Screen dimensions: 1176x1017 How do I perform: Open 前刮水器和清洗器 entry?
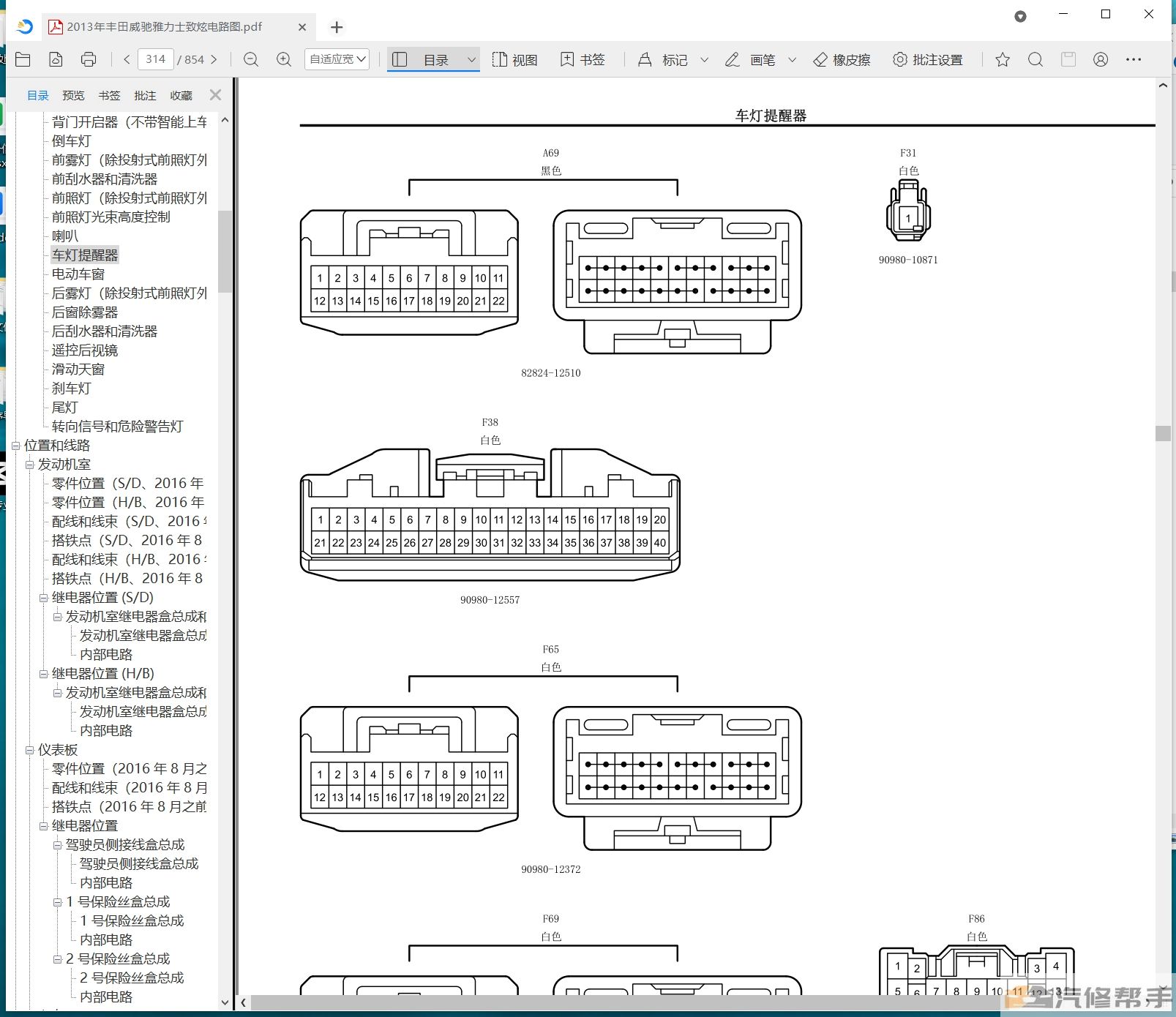click(x=105, y=179)
